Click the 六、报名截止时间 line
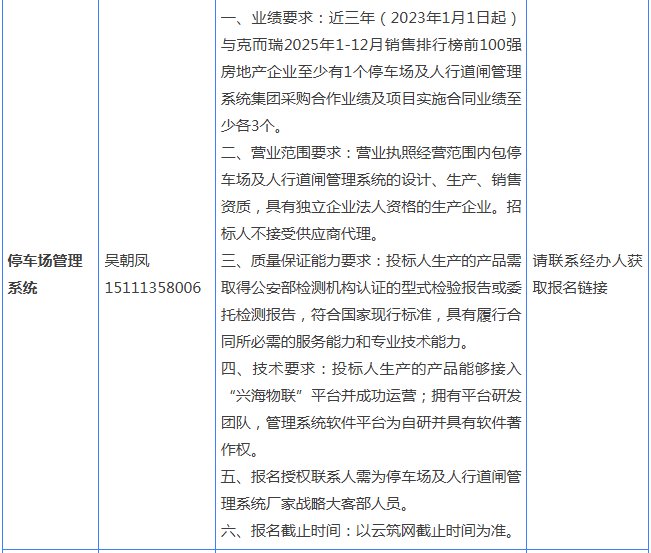This screenshot has height=553, width=651. [x=368, y=531]
